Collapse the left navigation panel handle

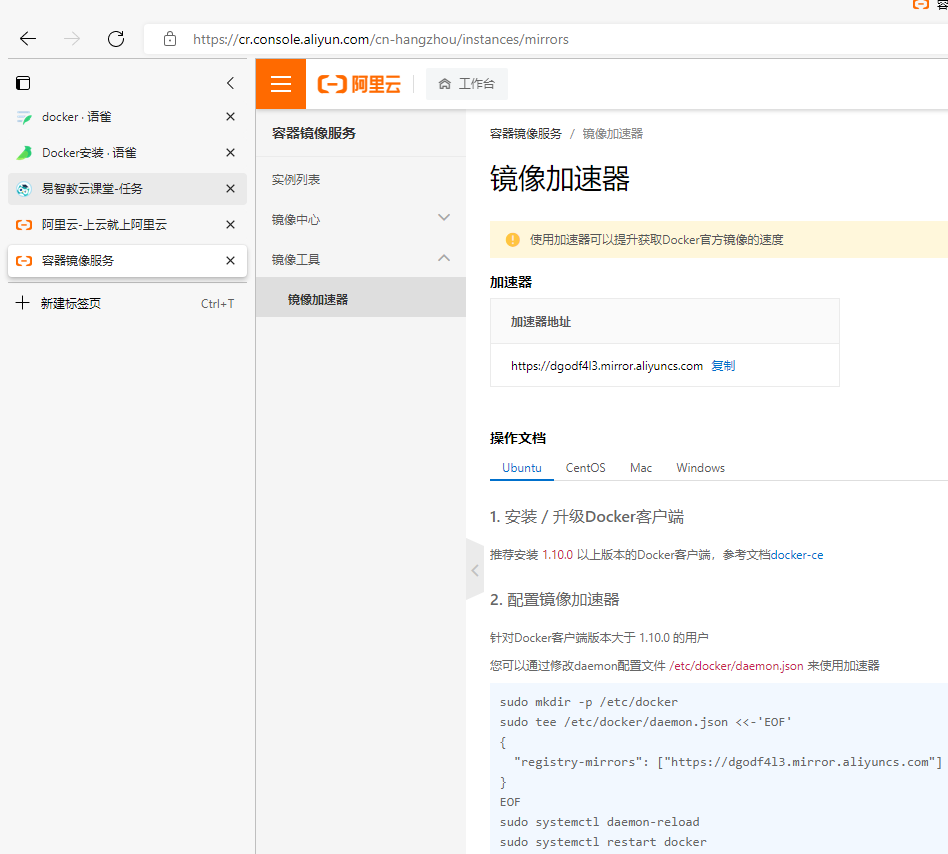click(475, 570)
